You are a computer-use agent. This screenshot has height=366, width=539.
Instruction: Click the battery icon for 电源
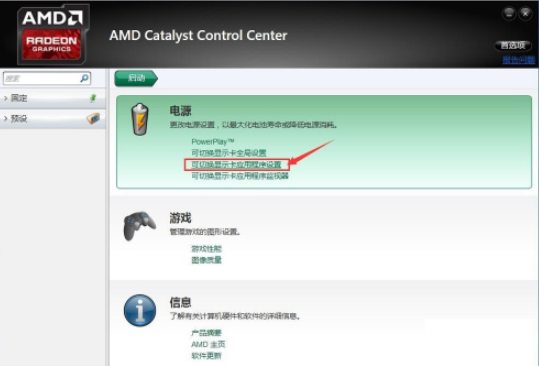click(140, 119)
